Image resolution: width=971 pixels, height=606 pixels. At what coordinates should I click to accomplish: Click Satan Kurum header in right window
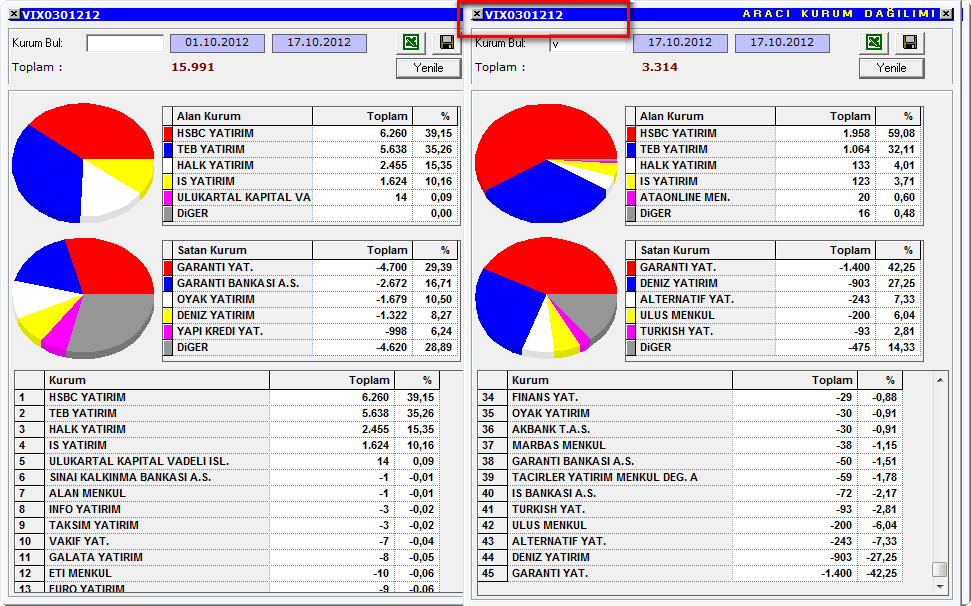click(x=706, y=250)
